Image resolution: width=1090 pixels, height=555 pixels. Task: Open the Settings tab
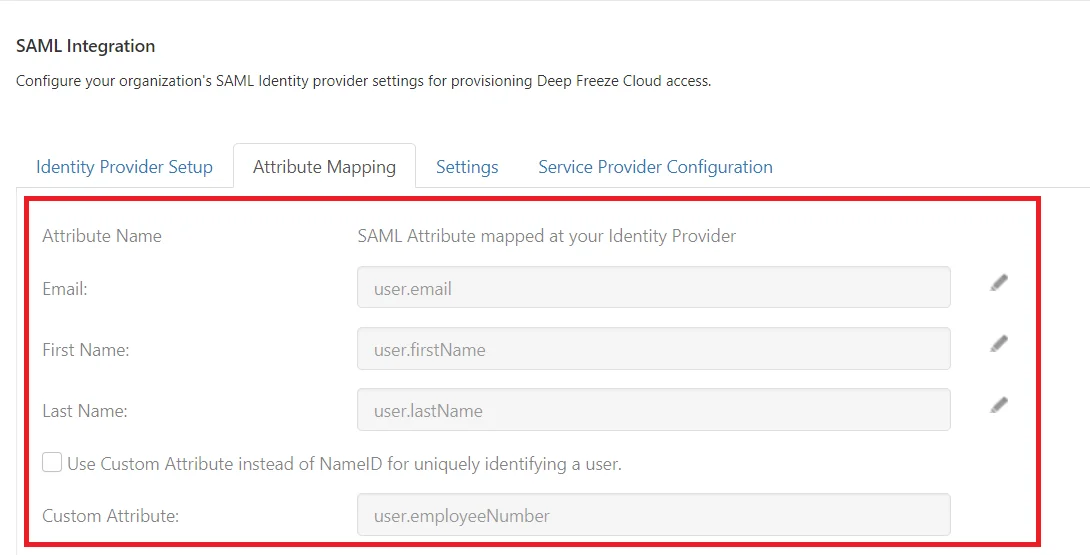(x=467, y=167)
